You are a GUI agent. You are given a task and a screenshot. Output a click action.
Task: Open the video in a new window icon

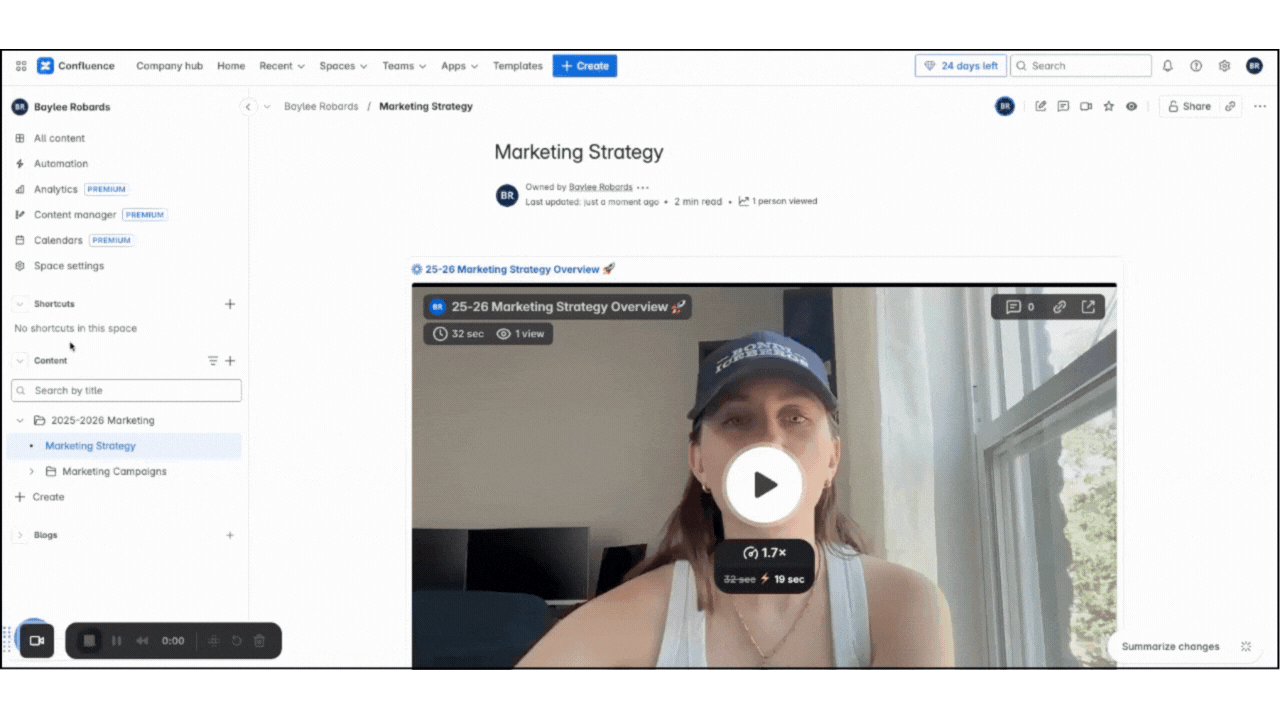1087,307
